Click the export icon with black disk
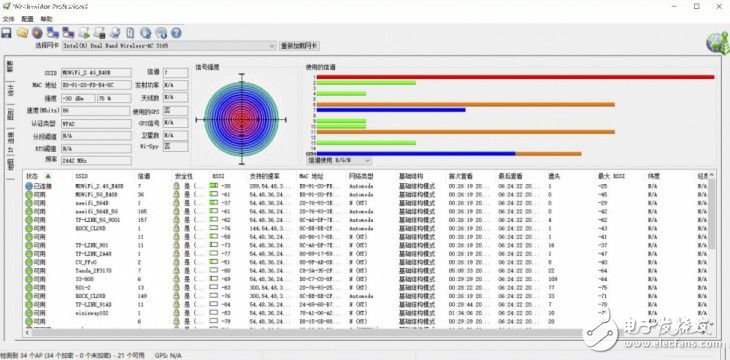 coord(99,33)
